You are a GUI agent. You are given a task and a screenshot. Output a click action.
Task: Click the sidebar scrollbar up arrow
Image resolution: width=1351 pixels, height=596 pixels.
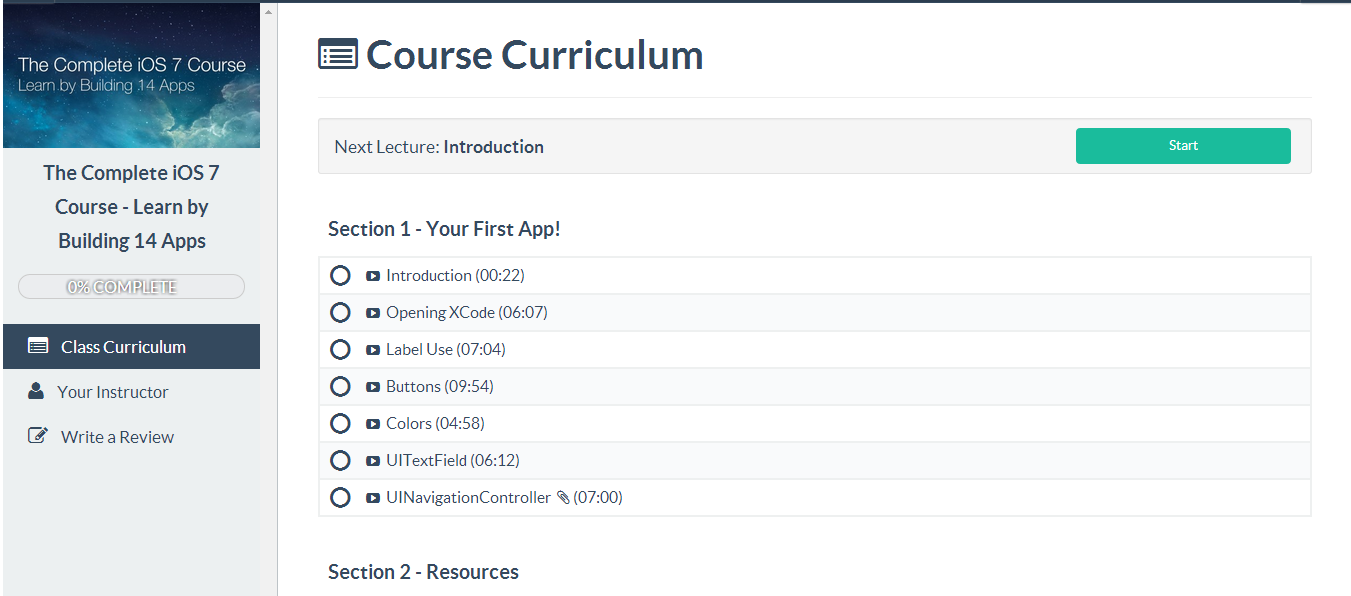click(268, 12)
